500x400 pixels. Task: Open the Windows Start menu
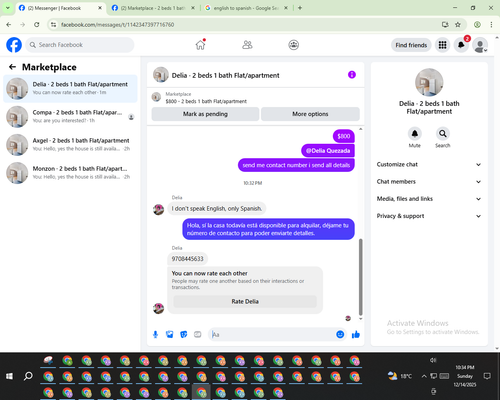point(9,376)
